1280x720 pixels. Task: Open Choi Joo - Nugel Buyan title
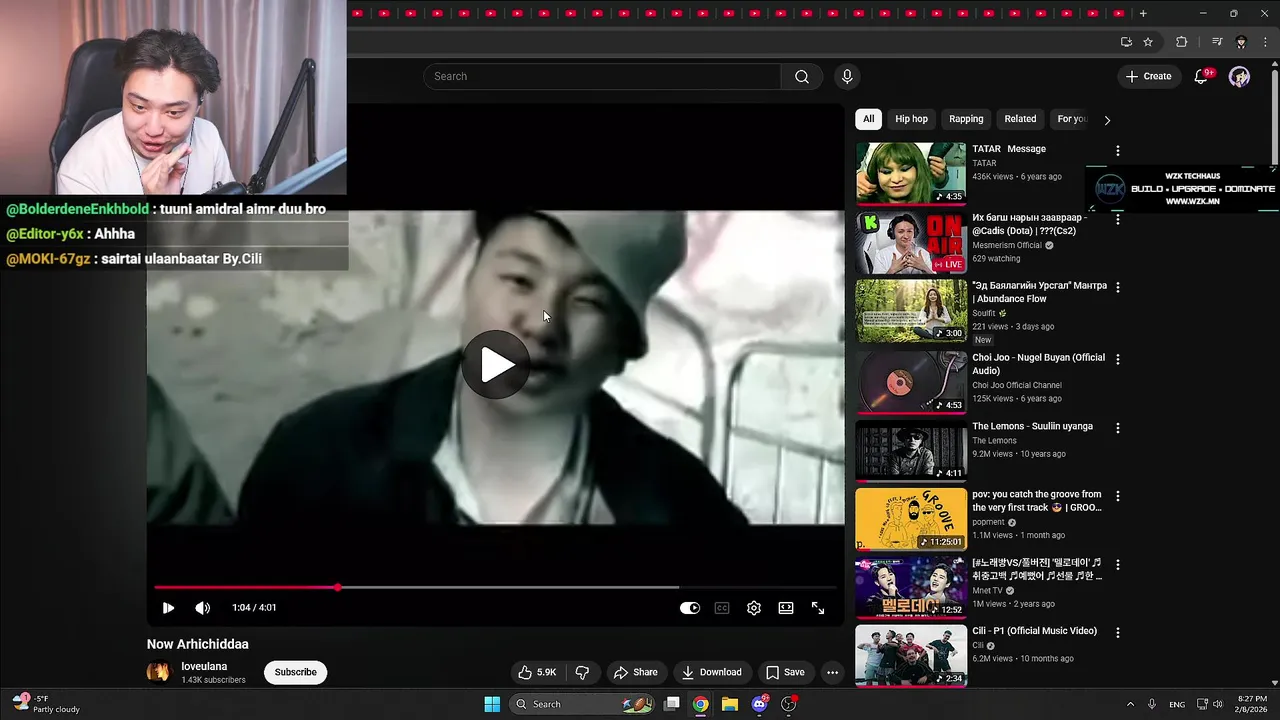pos(1038,364)
